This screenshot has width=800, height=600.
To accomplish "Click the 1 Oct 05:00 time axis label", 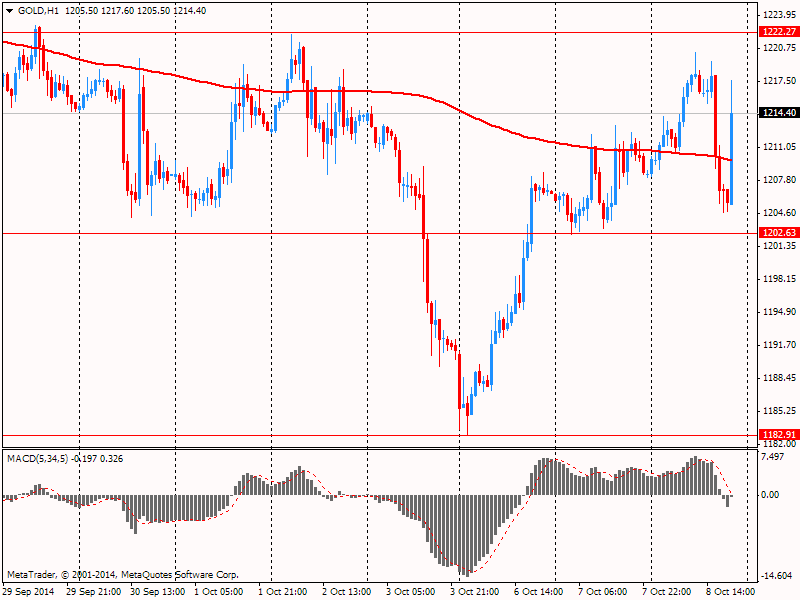I will coord(219,592).
